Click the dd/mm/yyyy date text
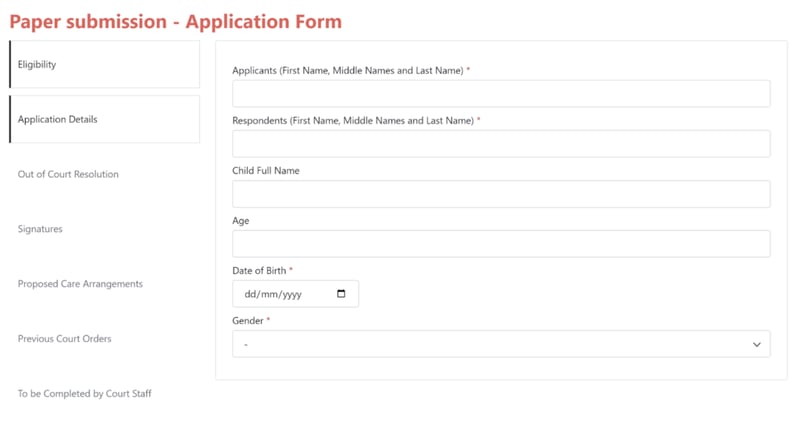This screenshot has height=427, width=800. tap(273, 294)
